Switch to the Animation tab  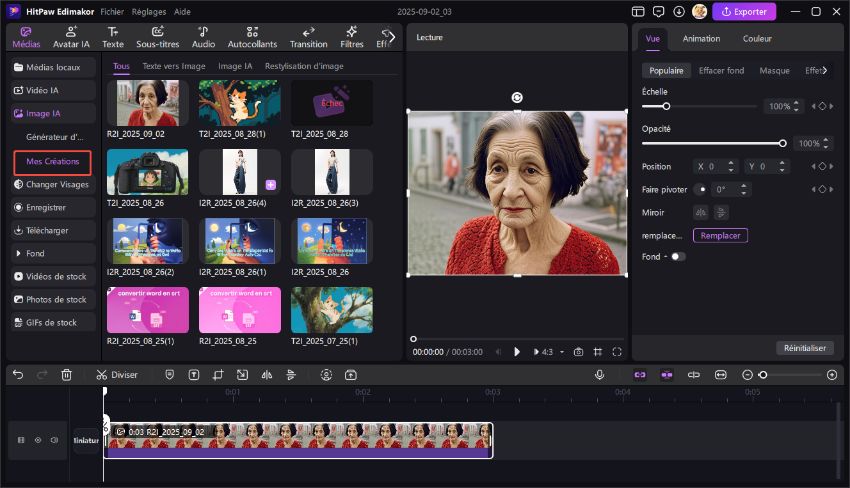click(x=701, y=39)
